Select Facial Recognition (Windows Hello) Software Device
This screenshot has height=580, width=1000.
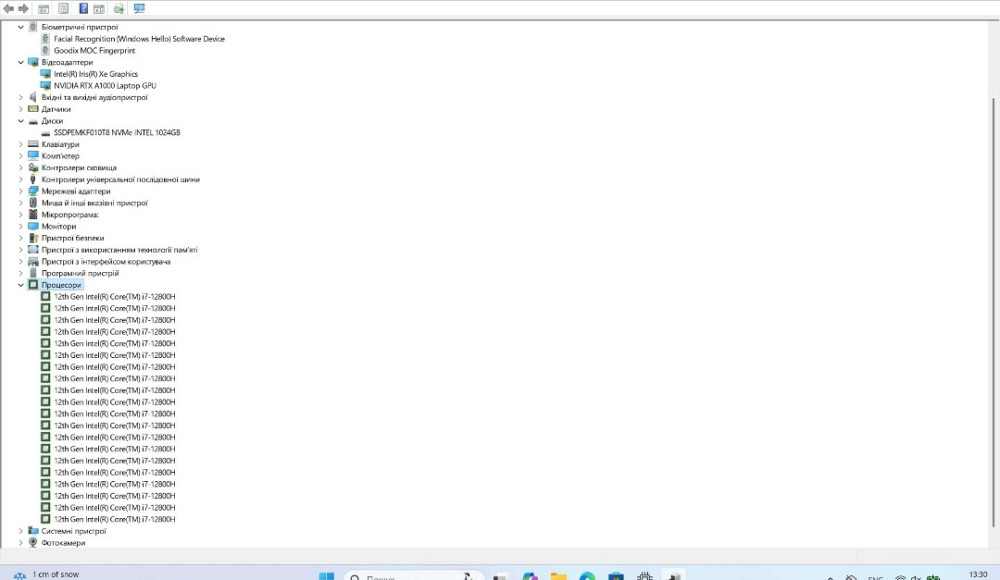tap(138, 39)
